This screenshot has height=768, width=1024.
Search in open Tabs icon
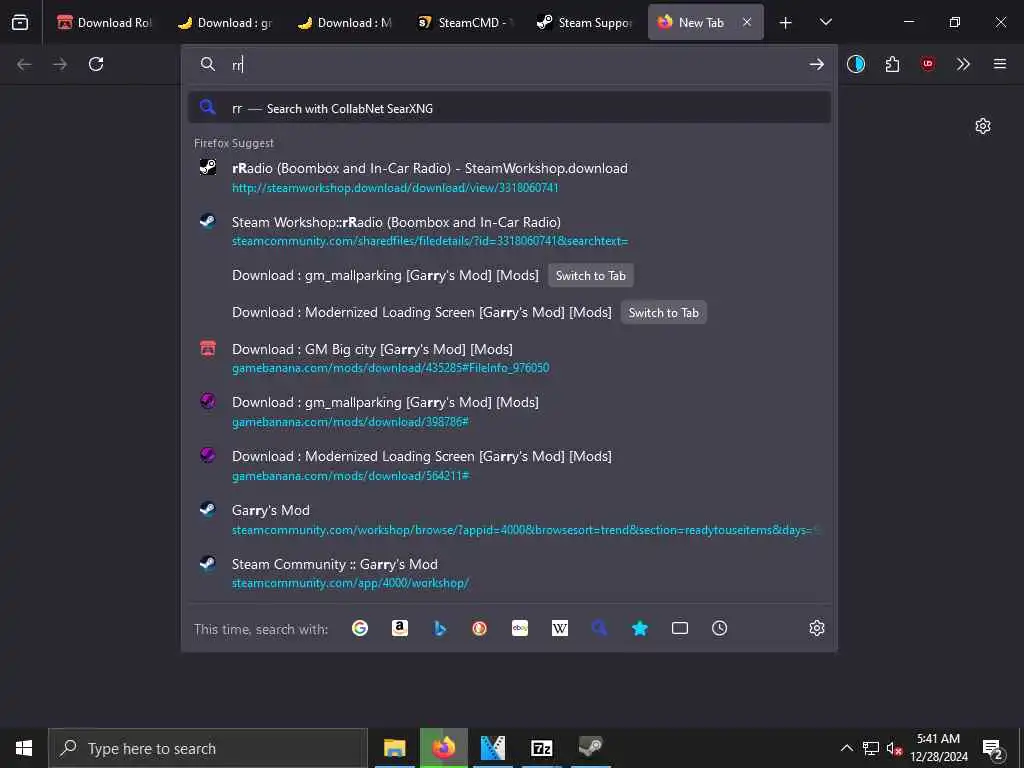680,628
